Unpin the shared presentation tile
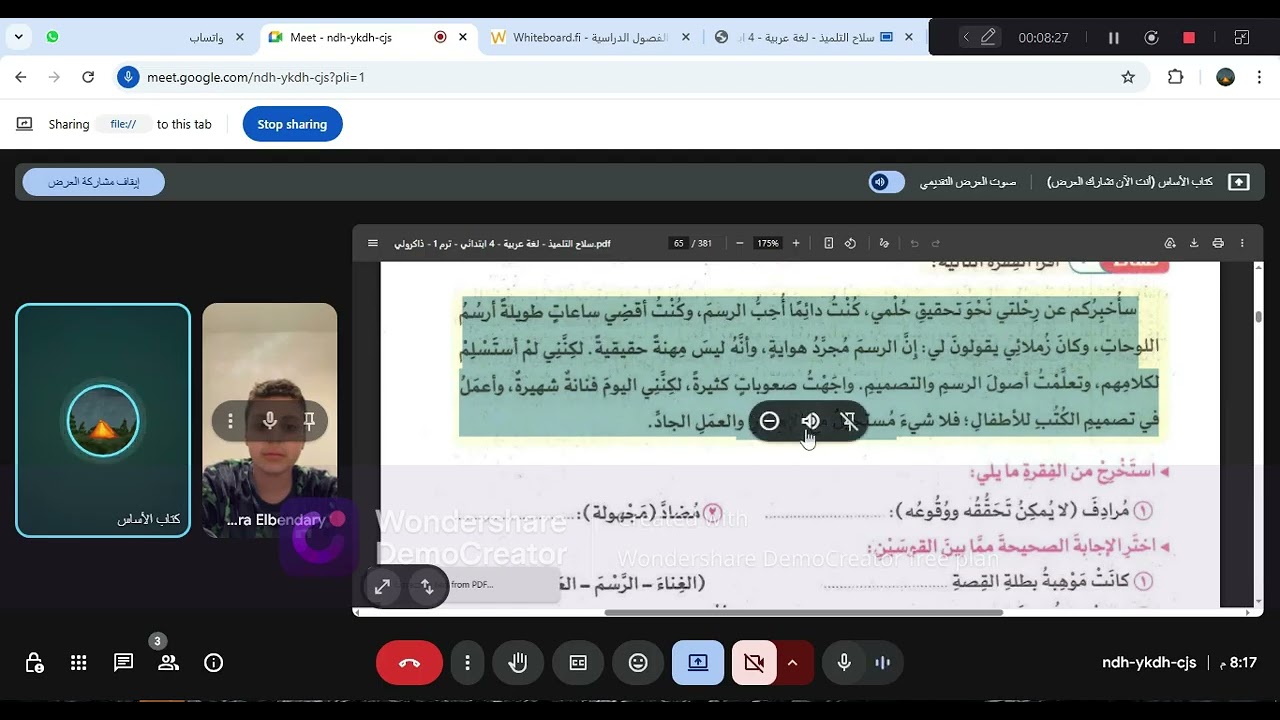 (x=849, y=421)
